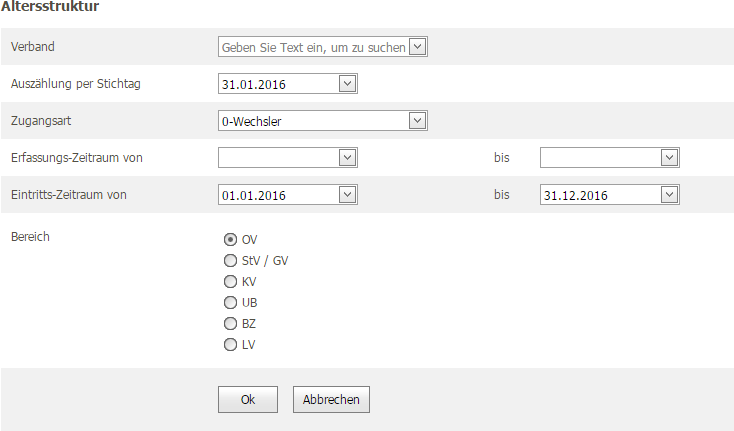Image resolution: width=734 pixels, height=431 pixels.
Task: Select the StV / GV radio button
Action: pyautogui.click(x=230, y=261)
